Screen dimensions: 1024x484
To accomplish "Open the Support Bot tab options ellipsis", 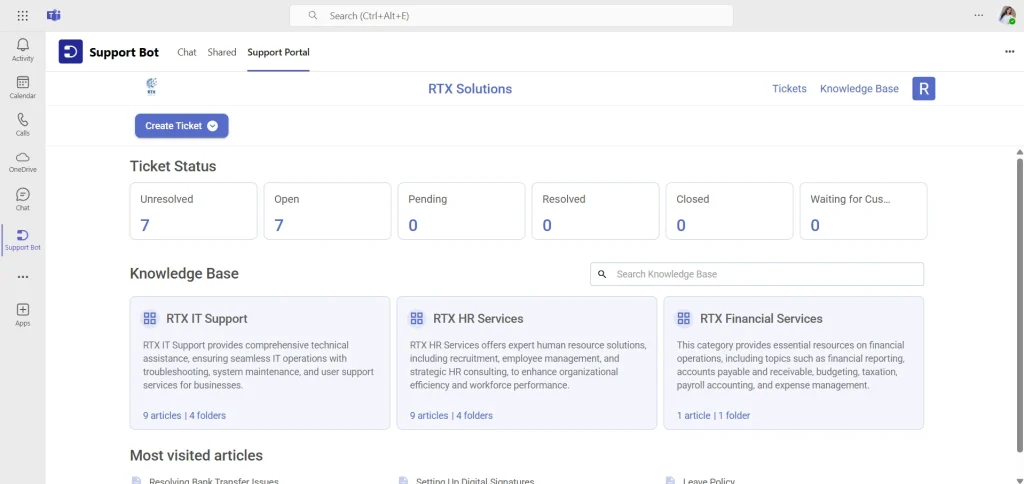I will (1010, 52).
